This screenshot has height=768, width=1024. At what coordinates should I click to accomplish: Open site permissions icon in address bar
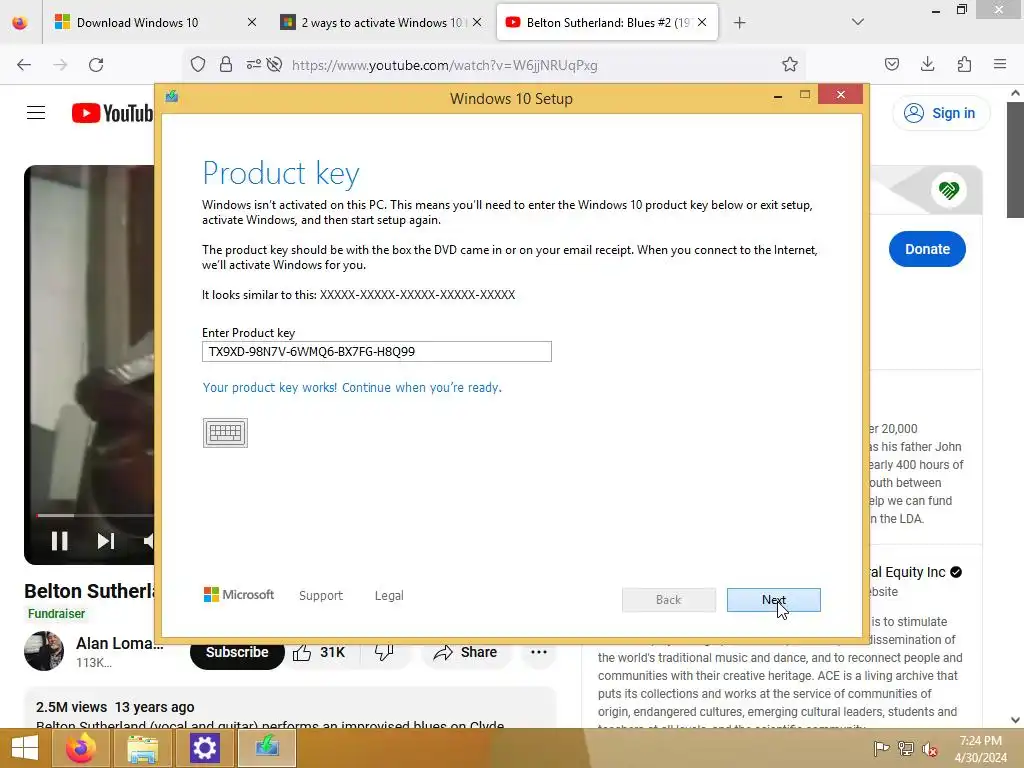tap(253, 64)
